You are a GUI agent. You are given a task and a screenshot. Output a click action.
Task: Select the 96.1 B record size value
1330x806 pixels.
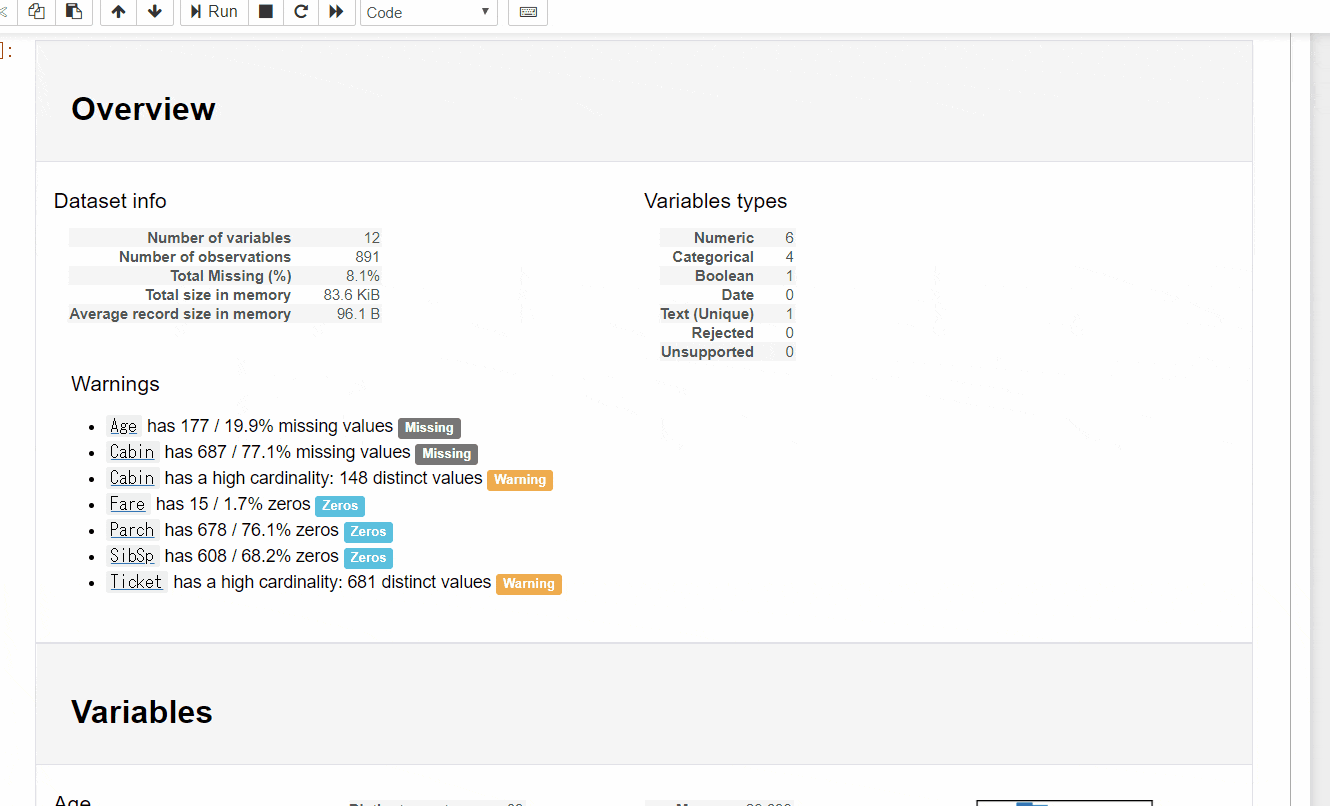click(x=358, y=314)
